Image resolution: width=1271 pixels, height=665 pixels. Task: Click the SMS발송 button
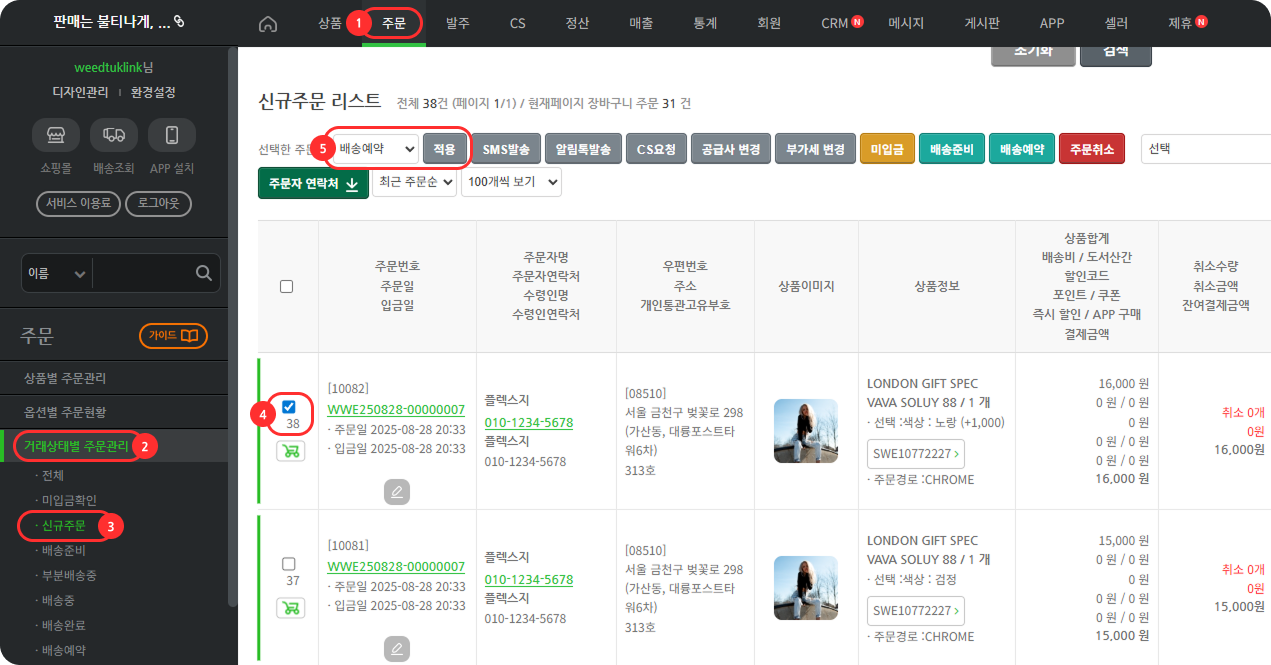[506, 149]
